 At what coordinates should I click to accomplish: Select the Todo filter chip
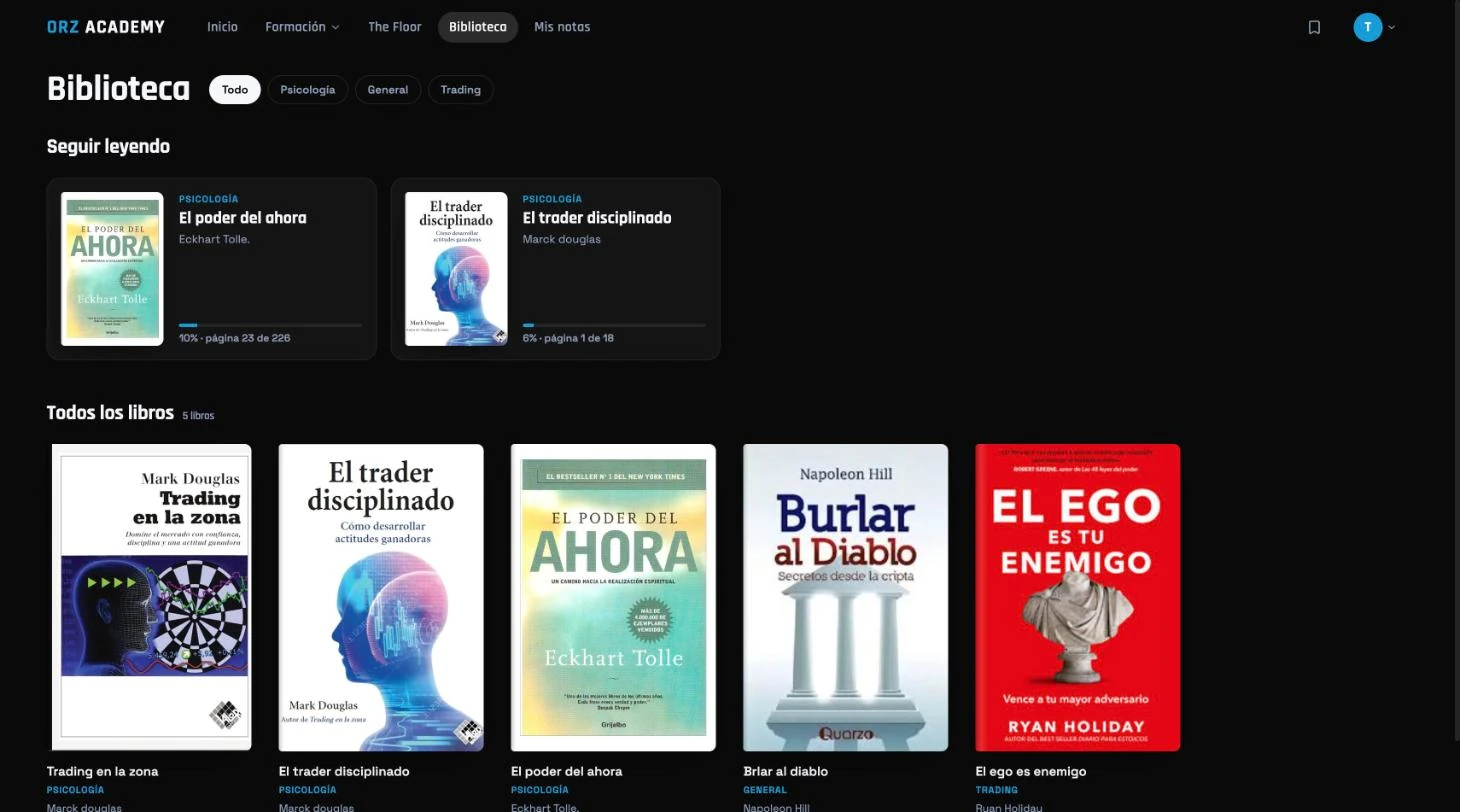pos(235,89)
